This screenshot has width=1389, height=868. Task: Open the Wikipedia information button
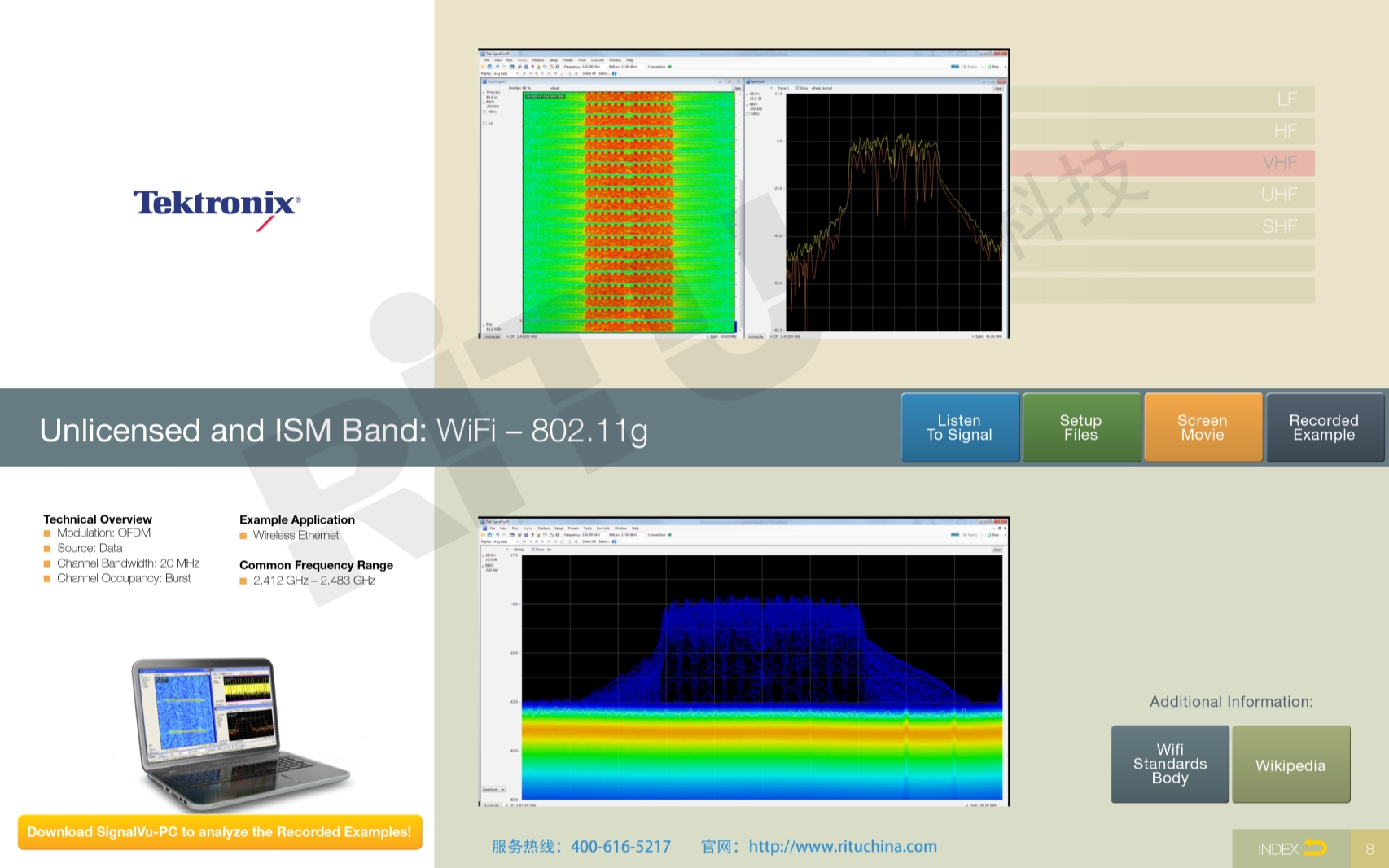coord(1290,765)
